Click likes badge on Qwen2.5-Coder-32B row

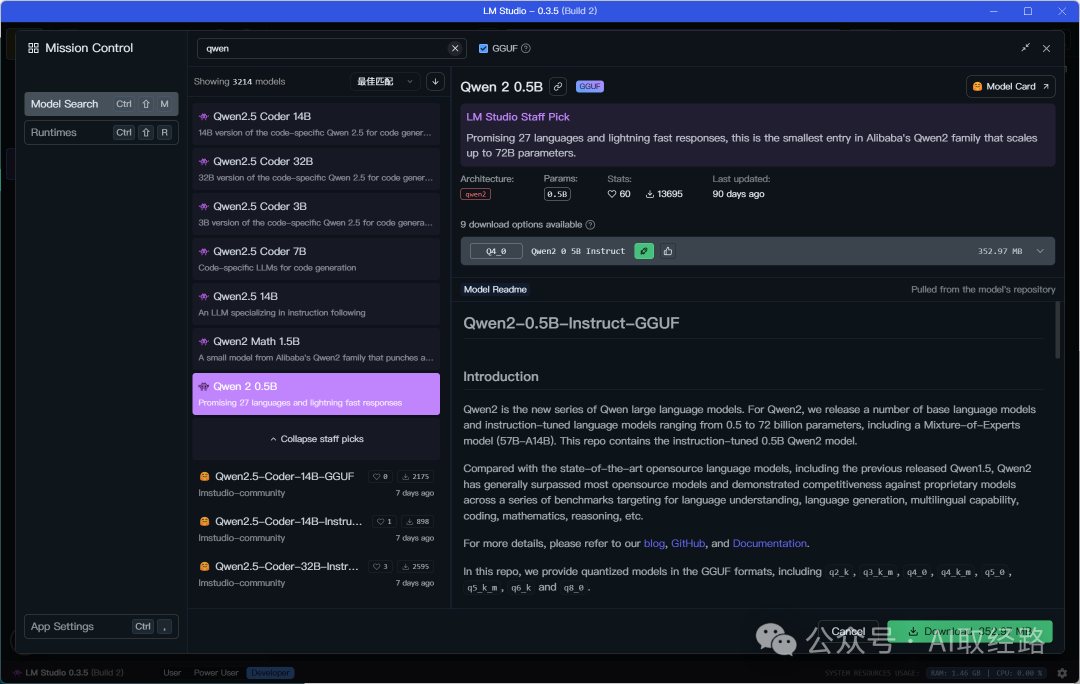click(380, 567)
